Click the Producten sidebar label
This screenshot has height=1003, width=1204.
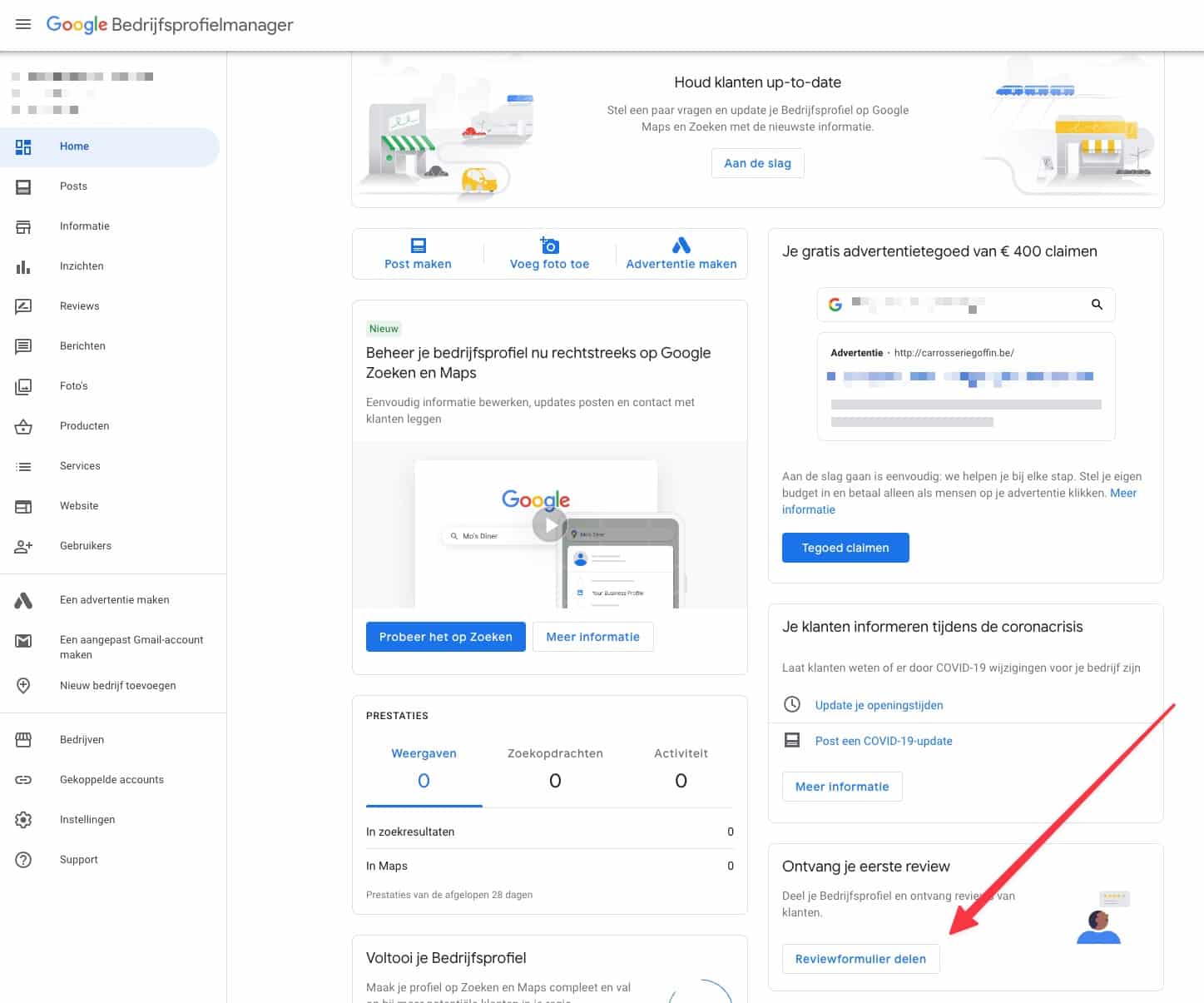(x=84, y=426)
